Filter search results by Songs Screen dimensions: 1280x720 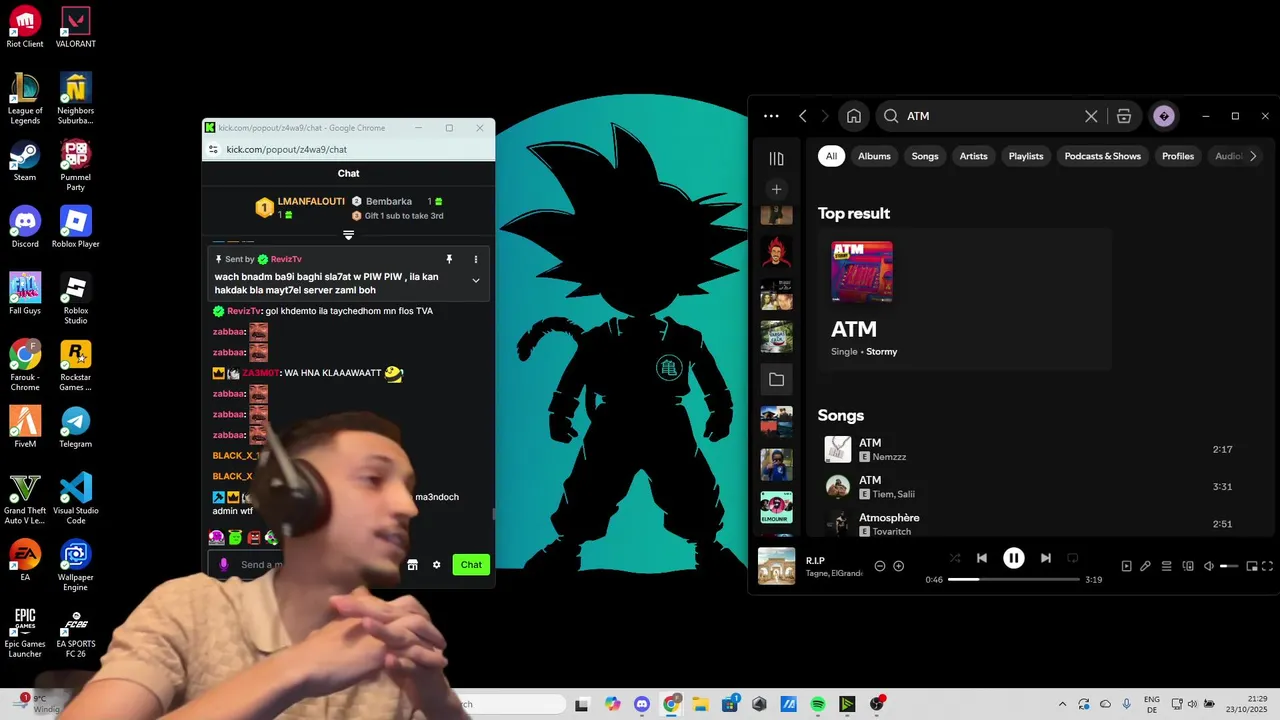925,156
